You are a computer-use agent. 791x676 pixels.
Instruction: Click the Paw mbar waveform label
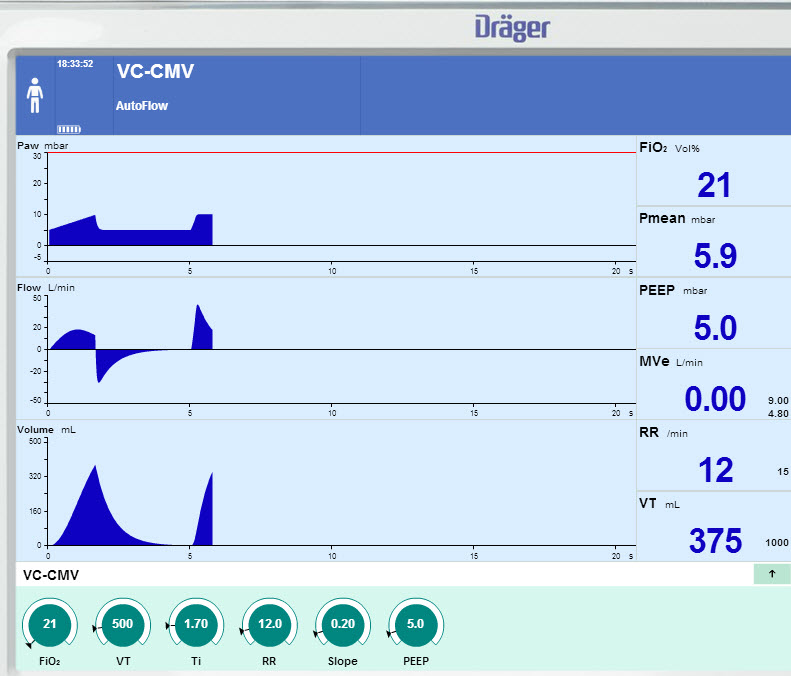[x=42, y=146]
